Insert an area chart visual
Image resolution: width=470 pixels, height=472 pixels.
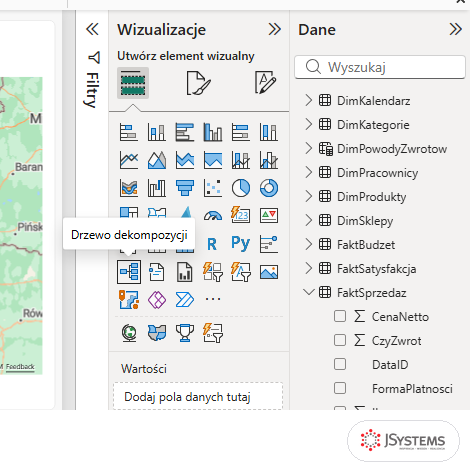click(x=157, y=160)
